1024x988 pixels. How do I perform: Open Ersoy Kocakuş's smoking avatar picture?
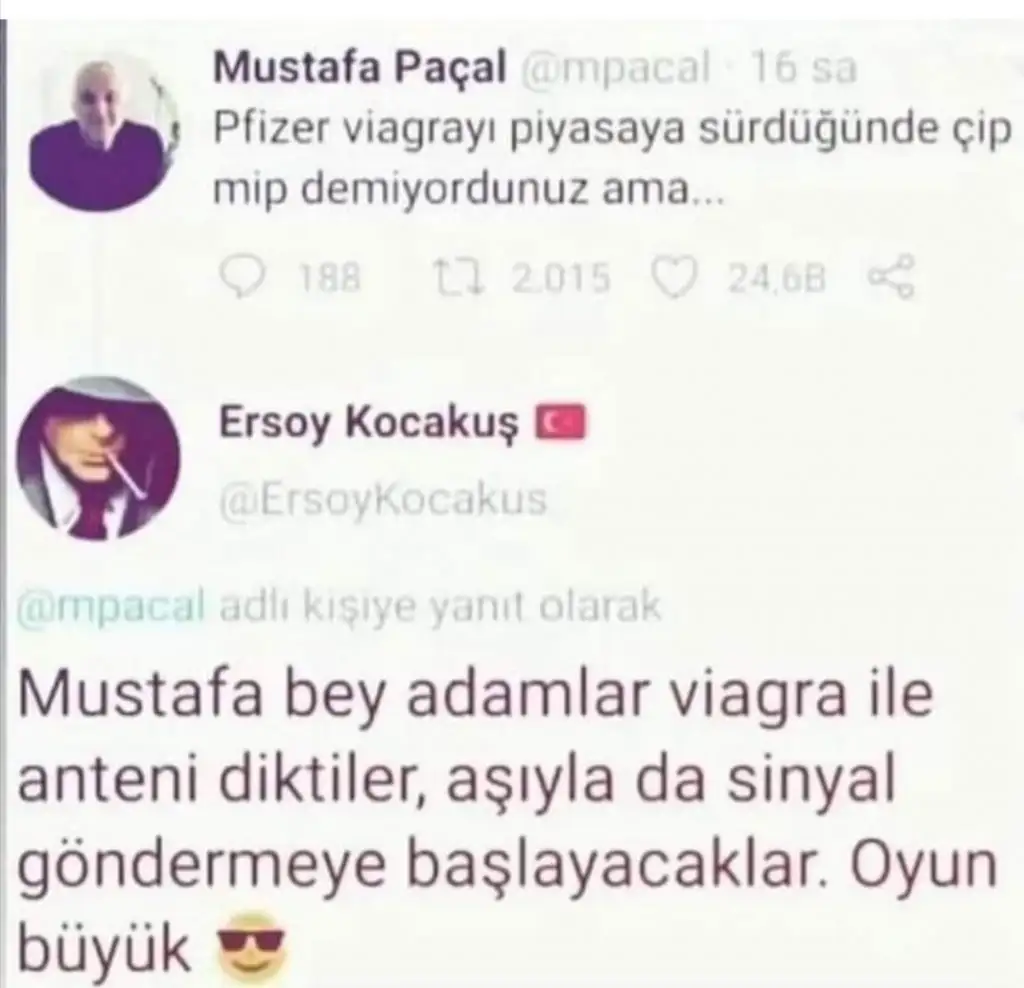(99, 458)
